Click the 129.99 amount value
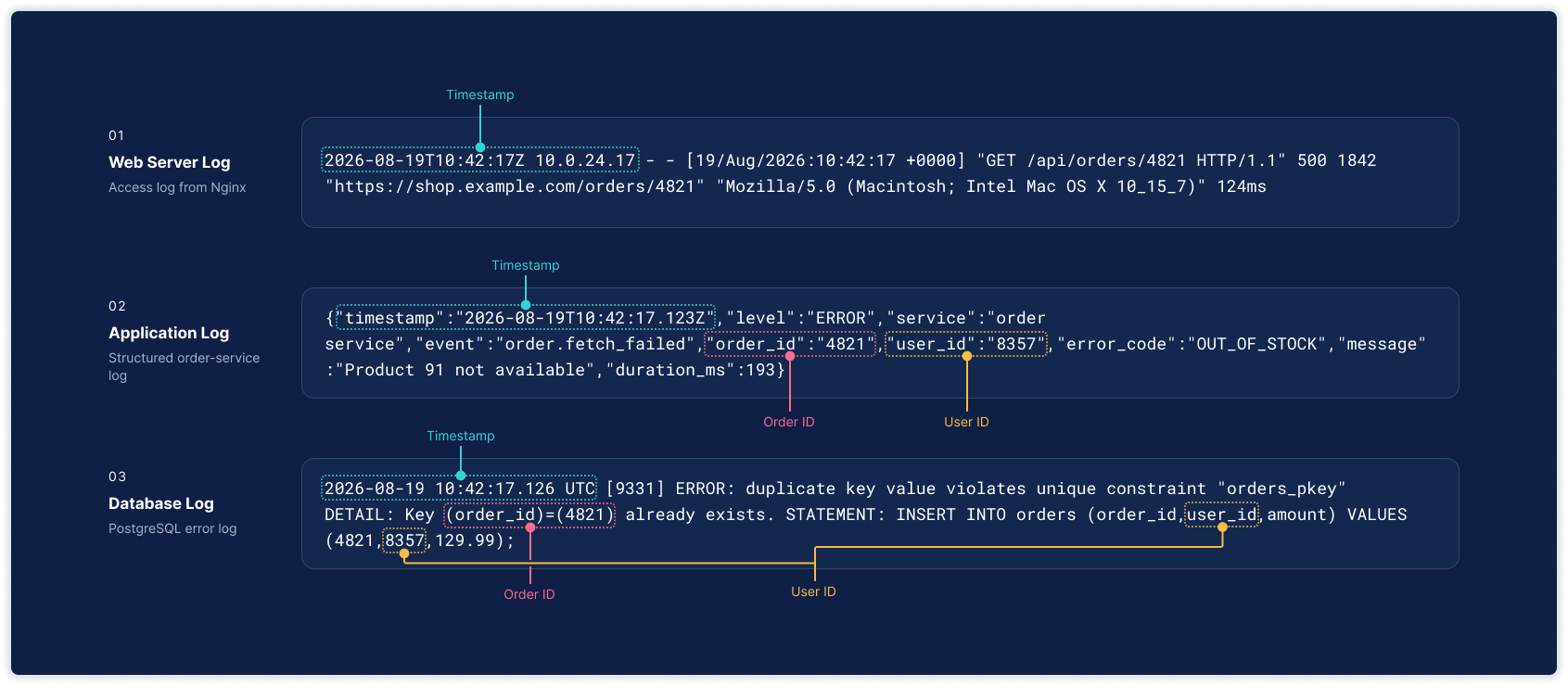 click(465, 540)
